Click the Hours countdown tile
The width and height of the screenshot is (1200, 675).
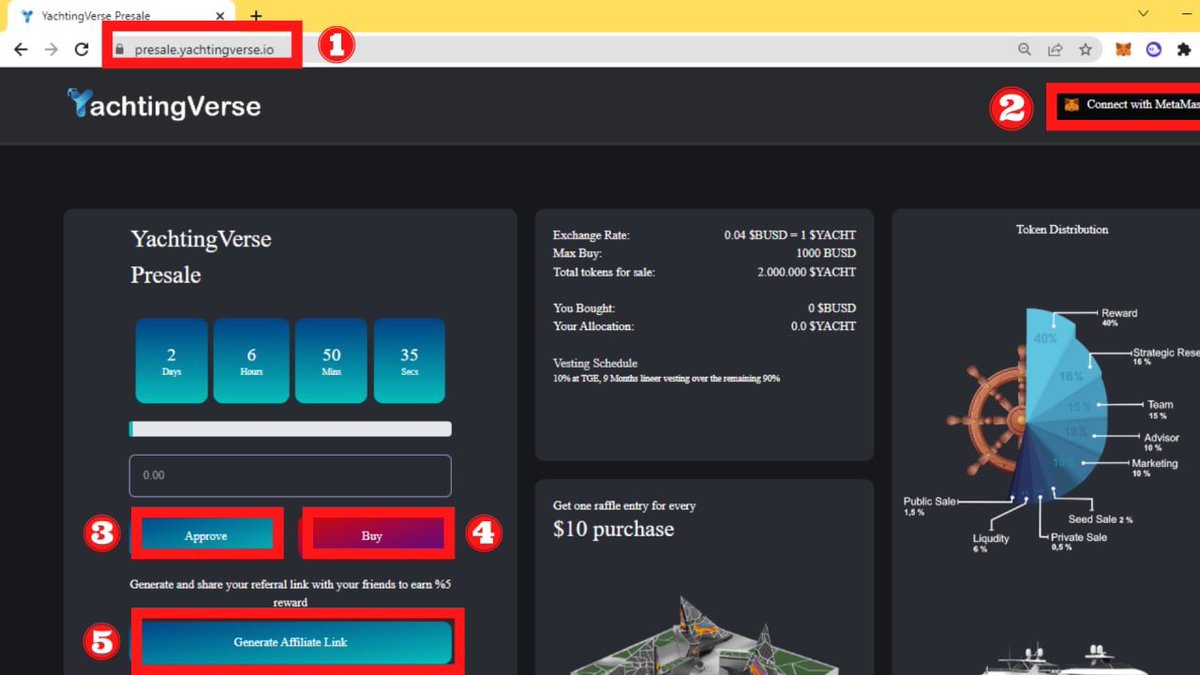252,361
